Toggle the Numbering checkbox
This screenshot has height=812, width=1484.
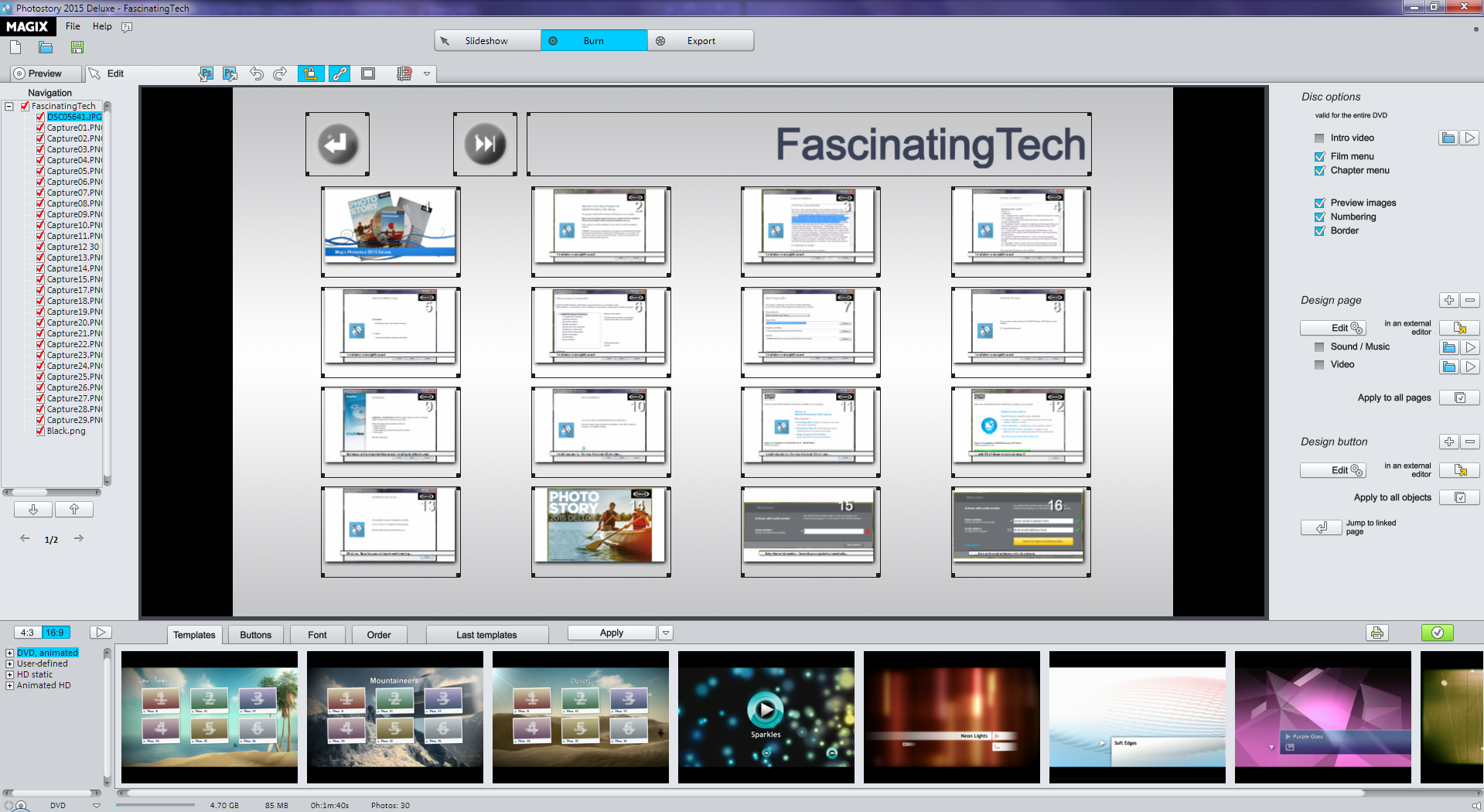(1319, 217)
